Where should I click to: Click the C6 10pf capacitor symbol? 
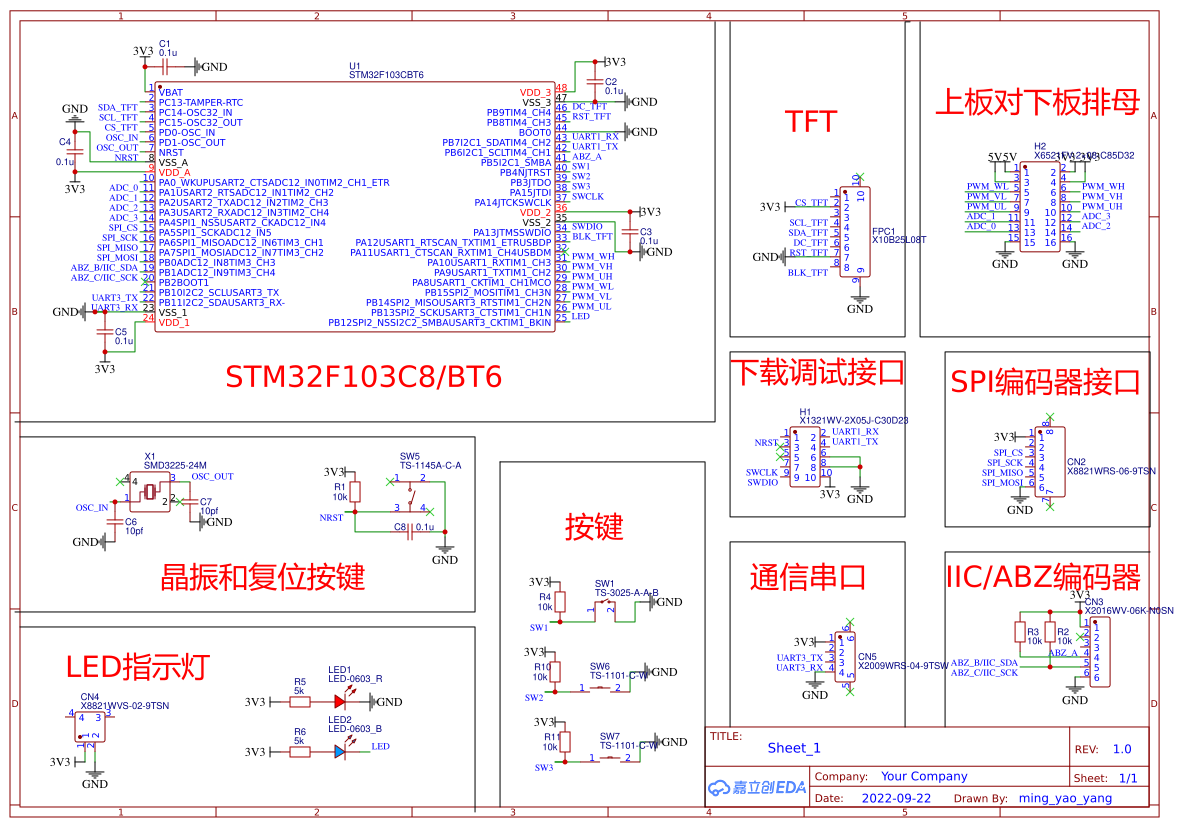(115, 522)
